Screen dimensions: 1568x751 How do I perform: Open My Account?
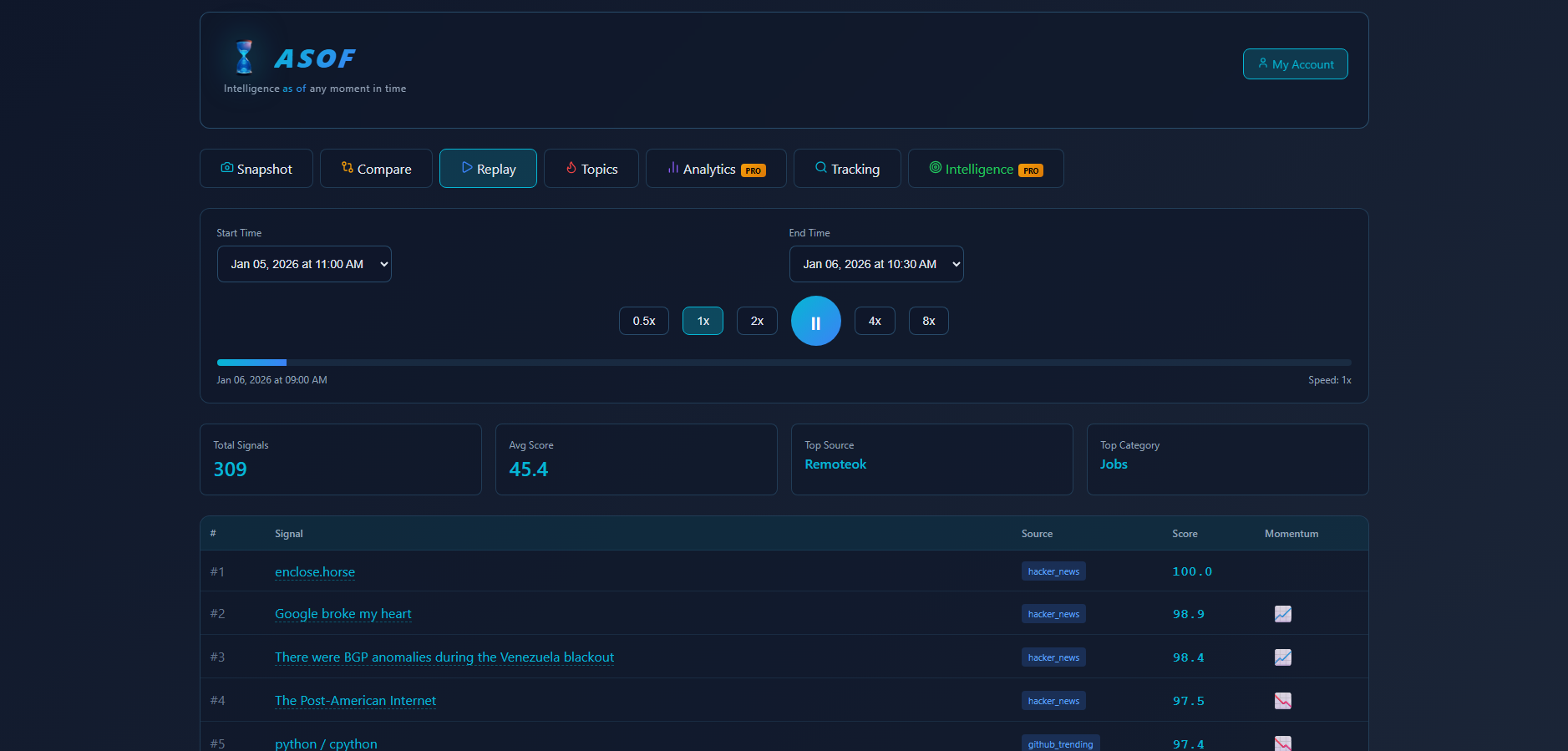1296,64
